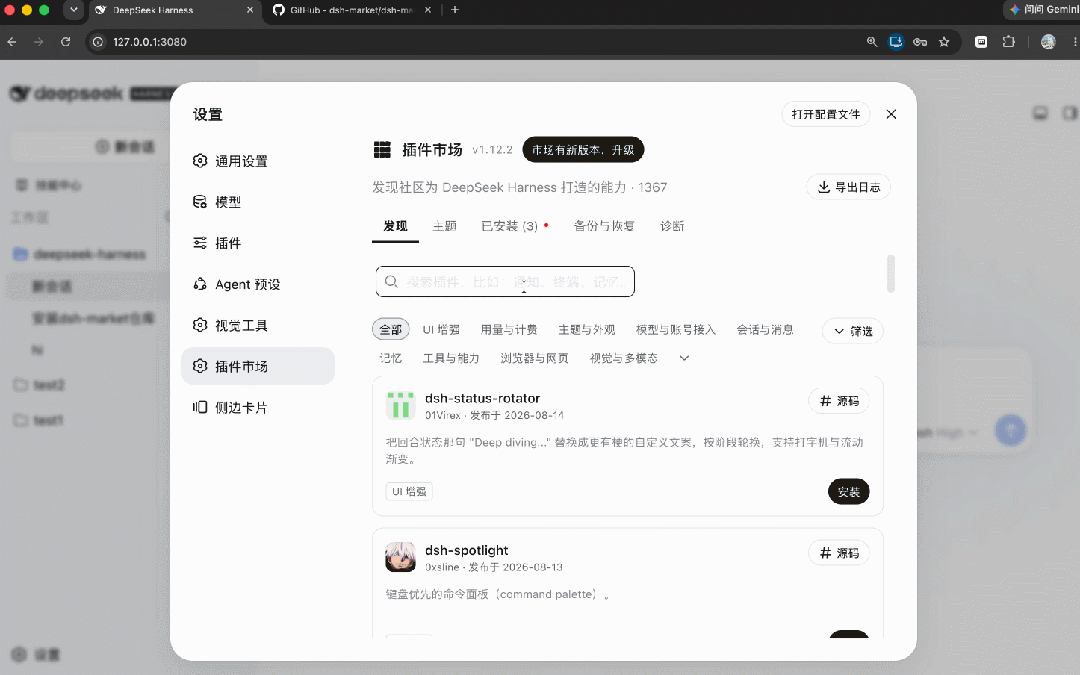The width and height of the screenshot is (1080, 675).
Task: Select 插件市场 in the settings sidebar
Action: 258,366
